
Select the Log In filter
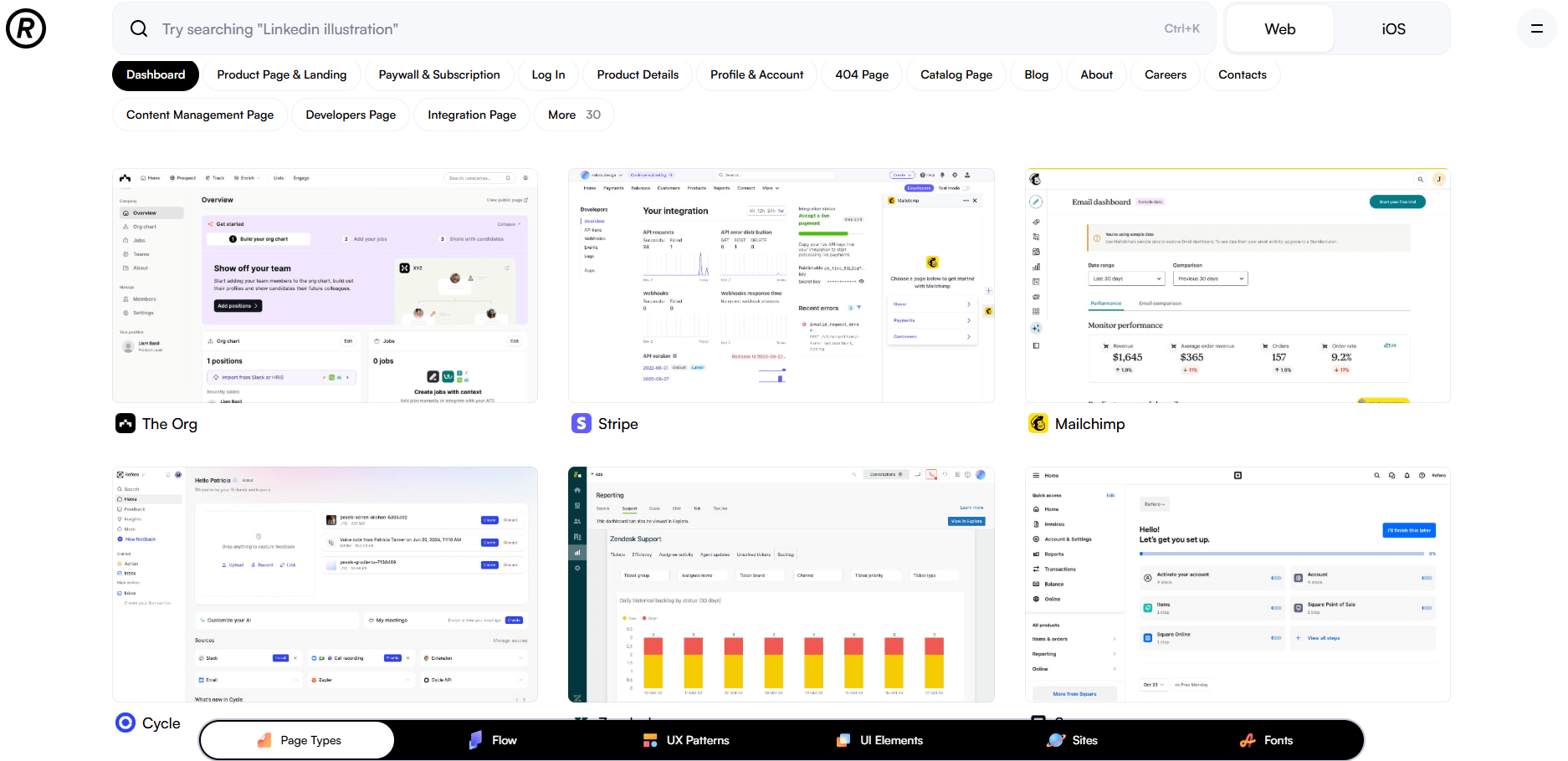coord(548,74)
